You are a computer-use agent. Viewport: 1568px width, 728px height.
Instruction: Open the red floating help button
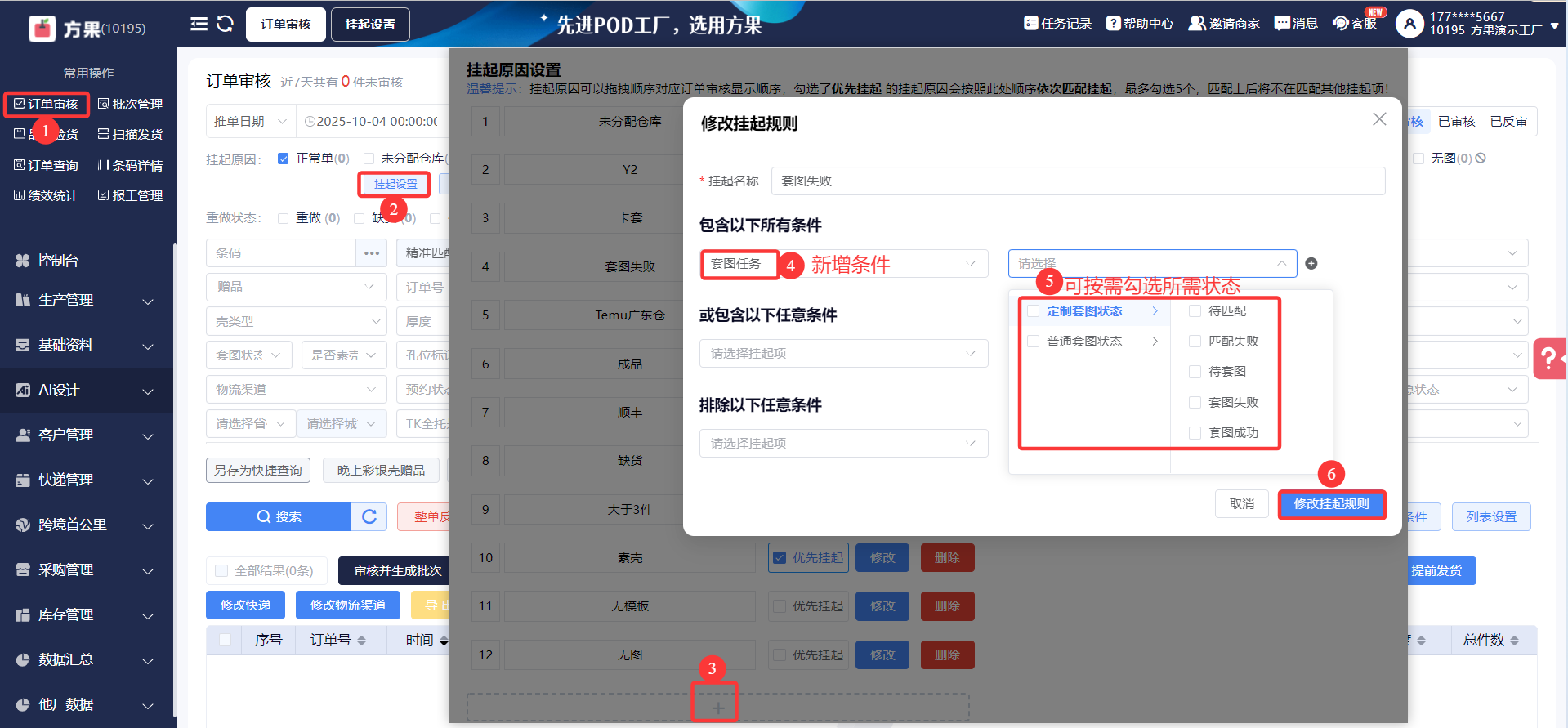coord(1550,359)
